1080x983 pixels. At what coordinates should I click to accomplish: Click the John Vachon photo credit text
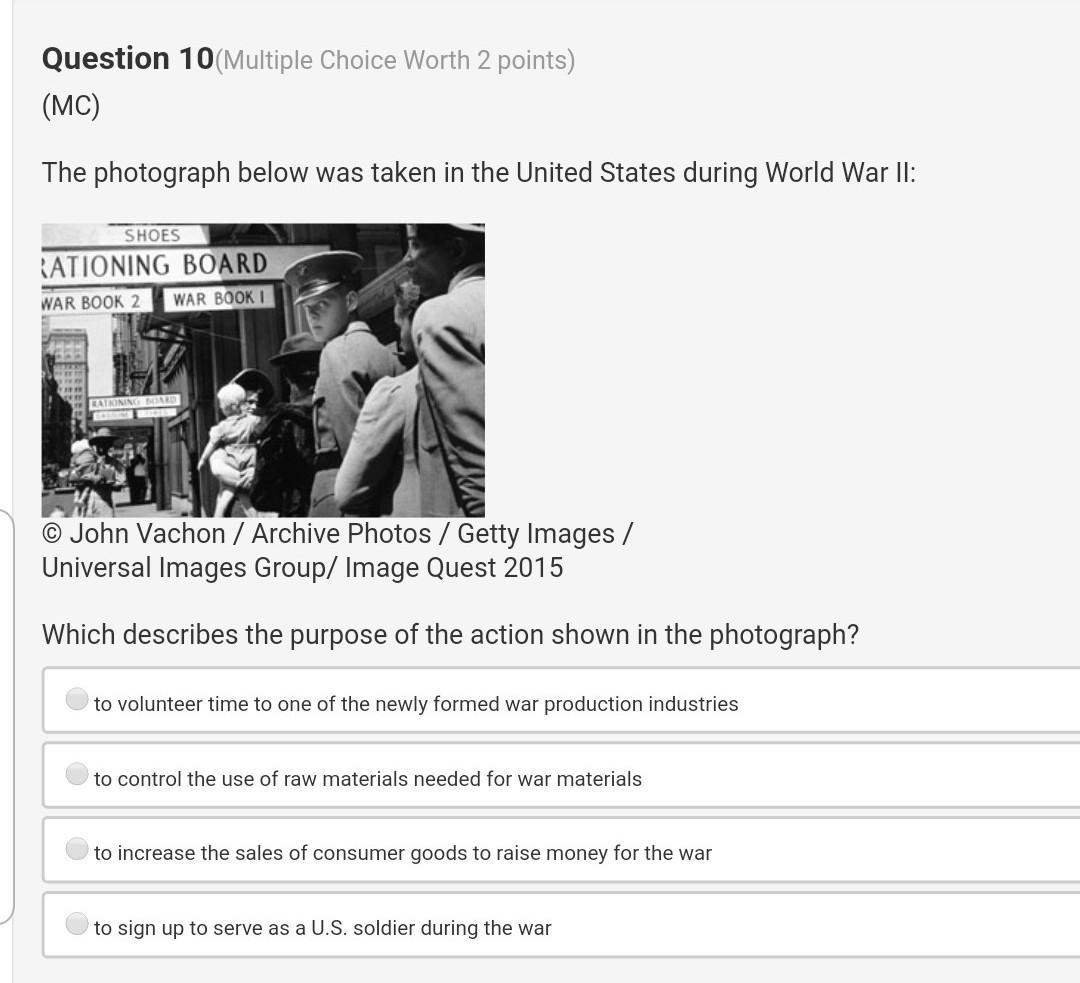[337, 534]
